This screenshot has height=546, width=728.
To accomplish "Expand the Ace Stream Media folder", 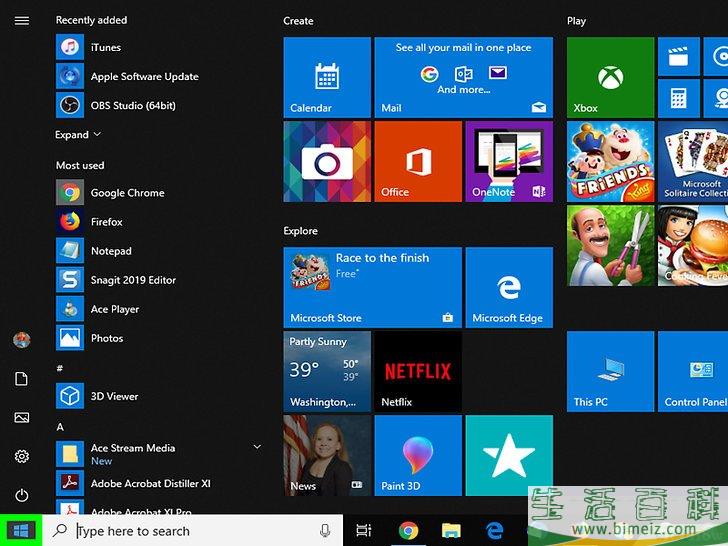I will 257,447.
